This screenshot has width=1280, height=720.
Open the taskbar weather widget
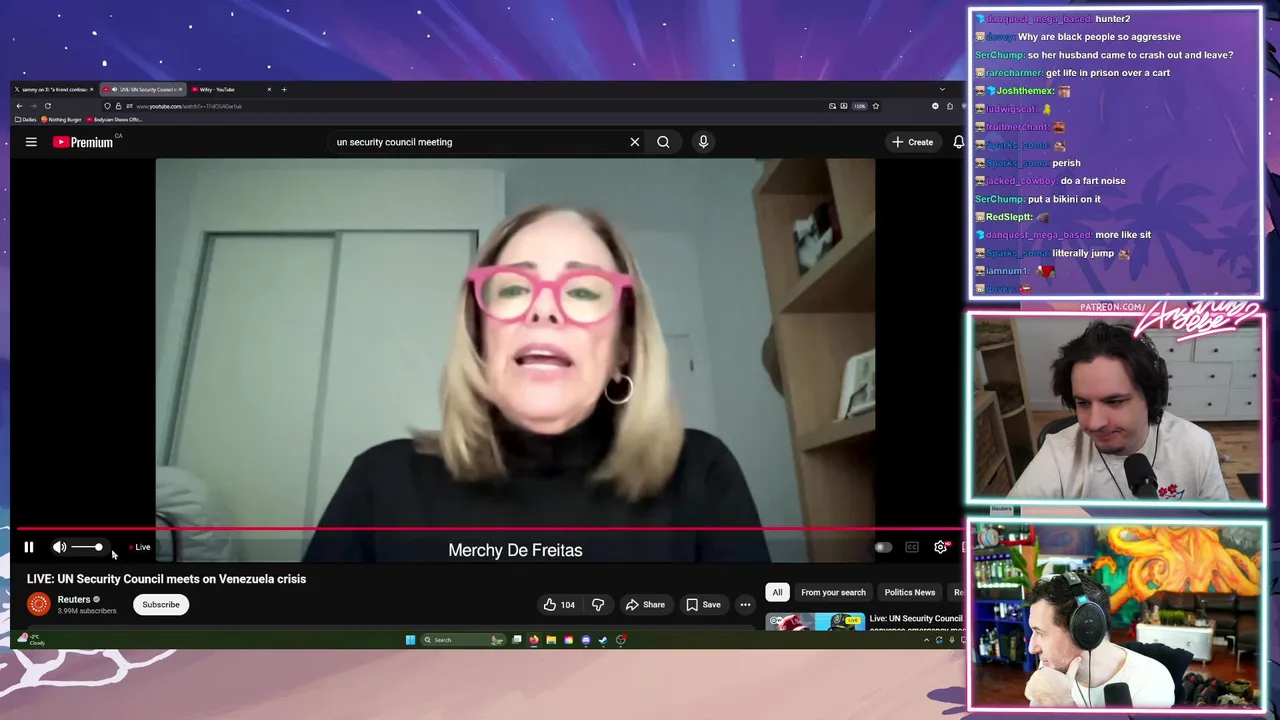pyautogui.click(x=32, y=640)
